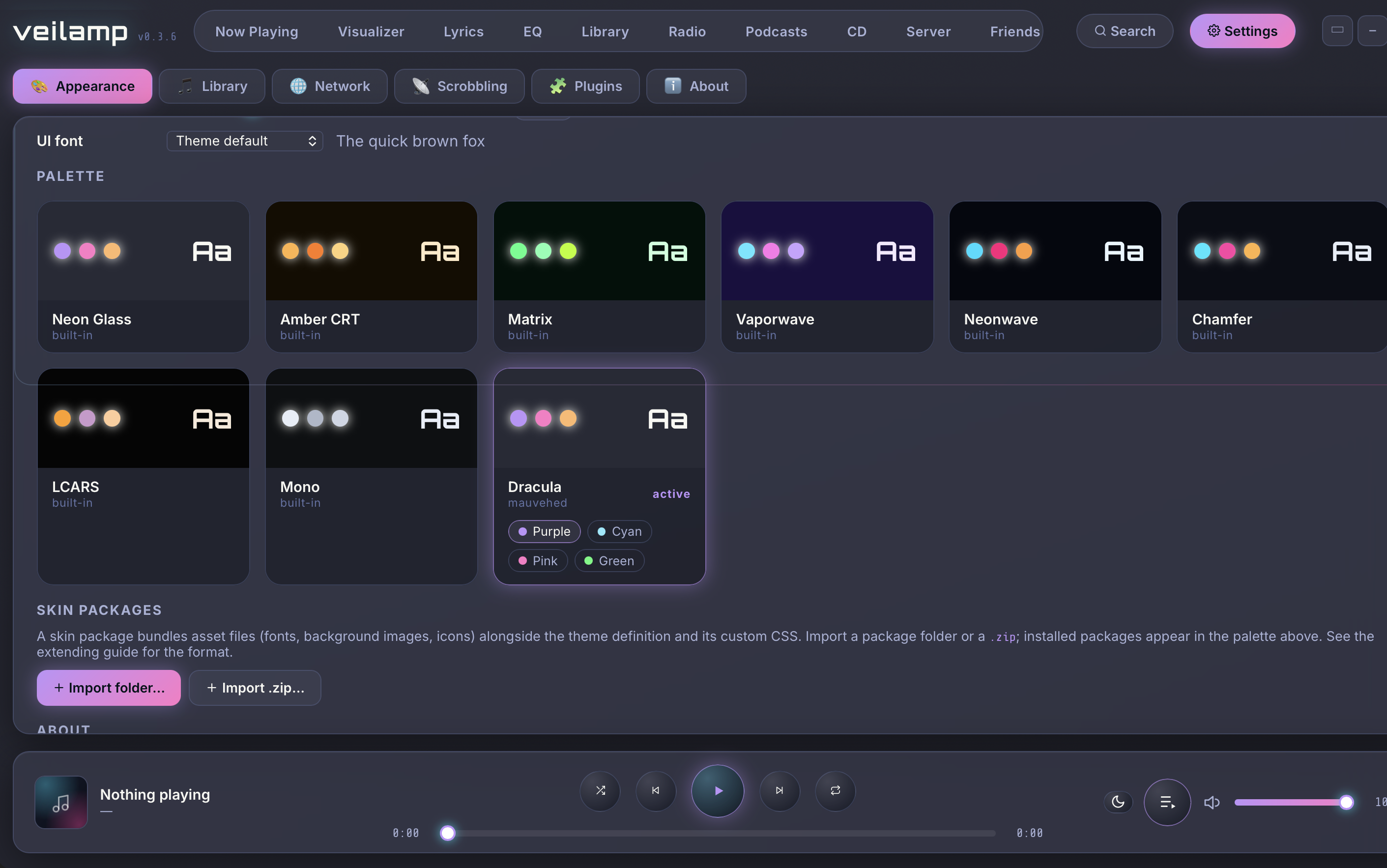Open Search

pos(1124,31)
